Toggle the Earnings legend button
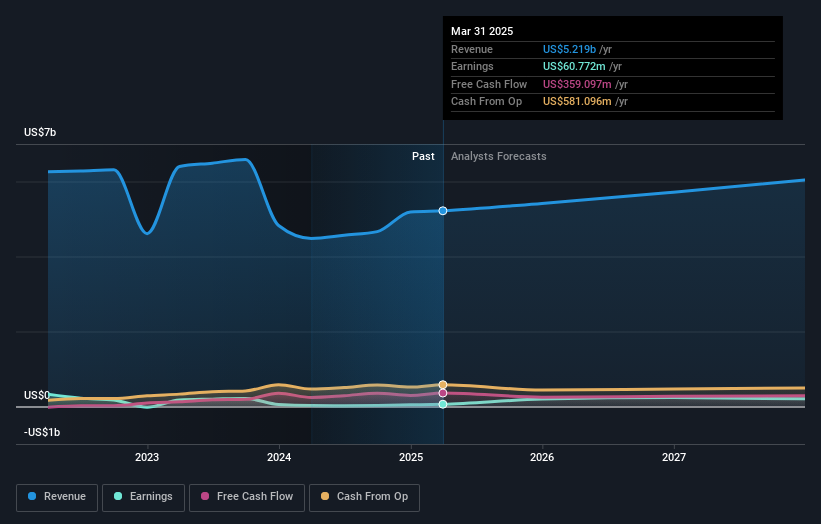821x524 pixels. [143, 497]
